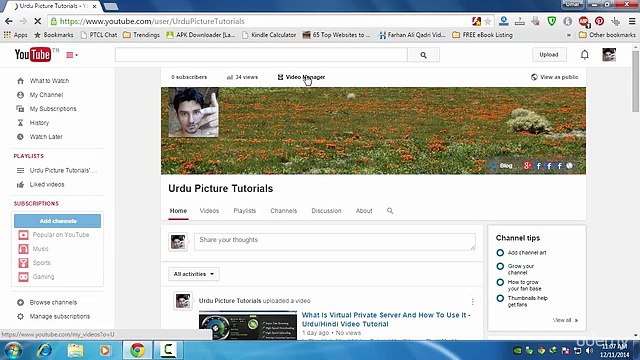640x360 pixels.
Task: Click the Upload button
Action: [549, 55]
